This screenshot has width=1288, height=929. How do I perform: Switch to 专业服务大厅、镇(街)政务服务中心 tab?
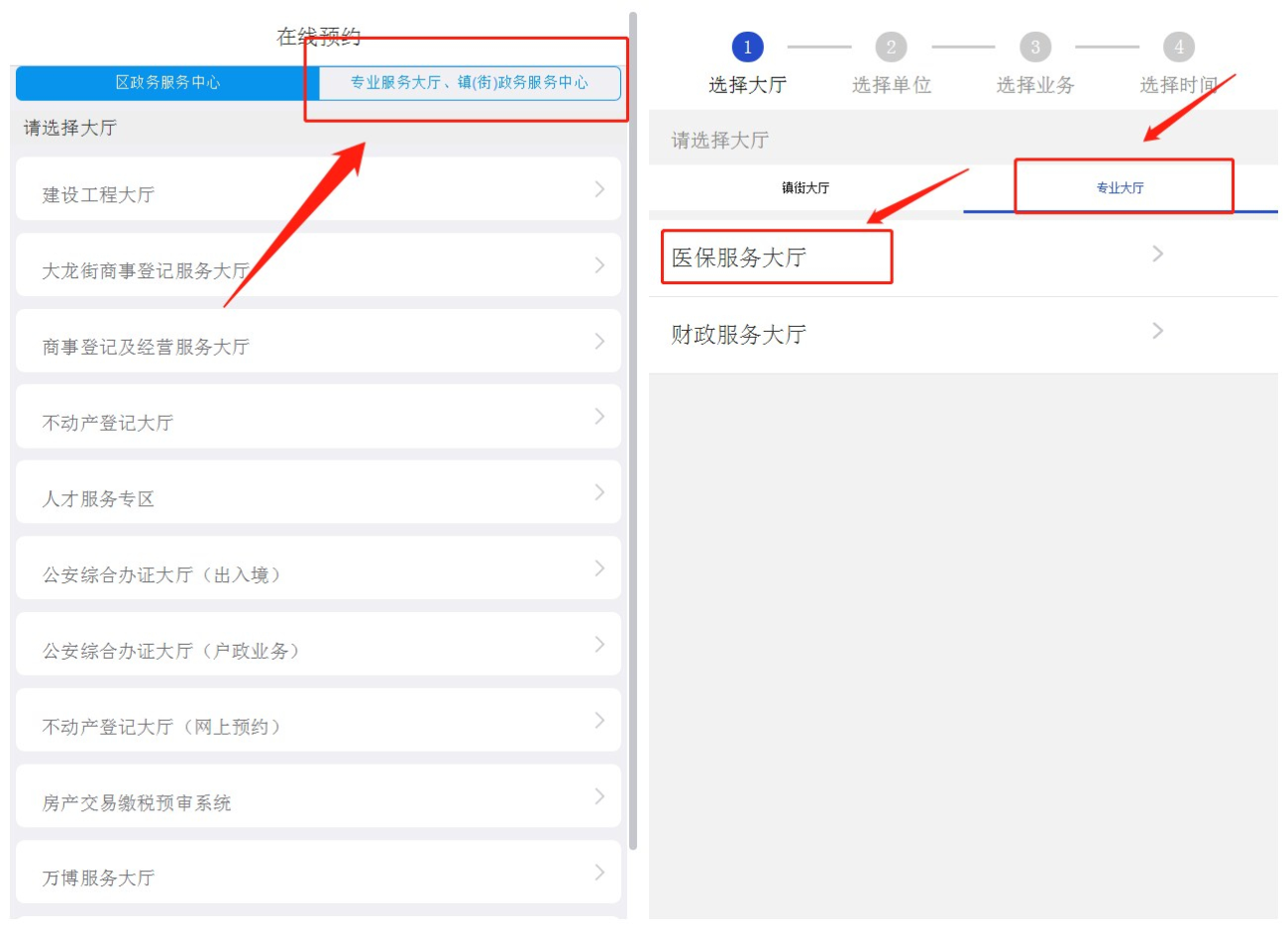coord(470,82)
